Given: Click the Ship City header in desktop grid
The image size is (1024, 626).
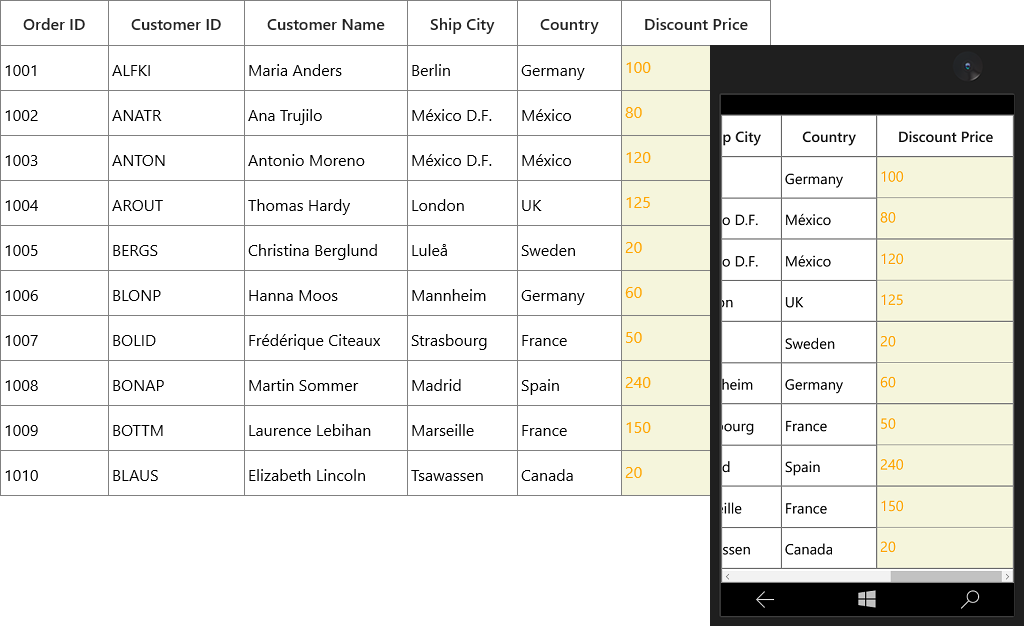Looking at the screenshot, I should click(462, 23).
